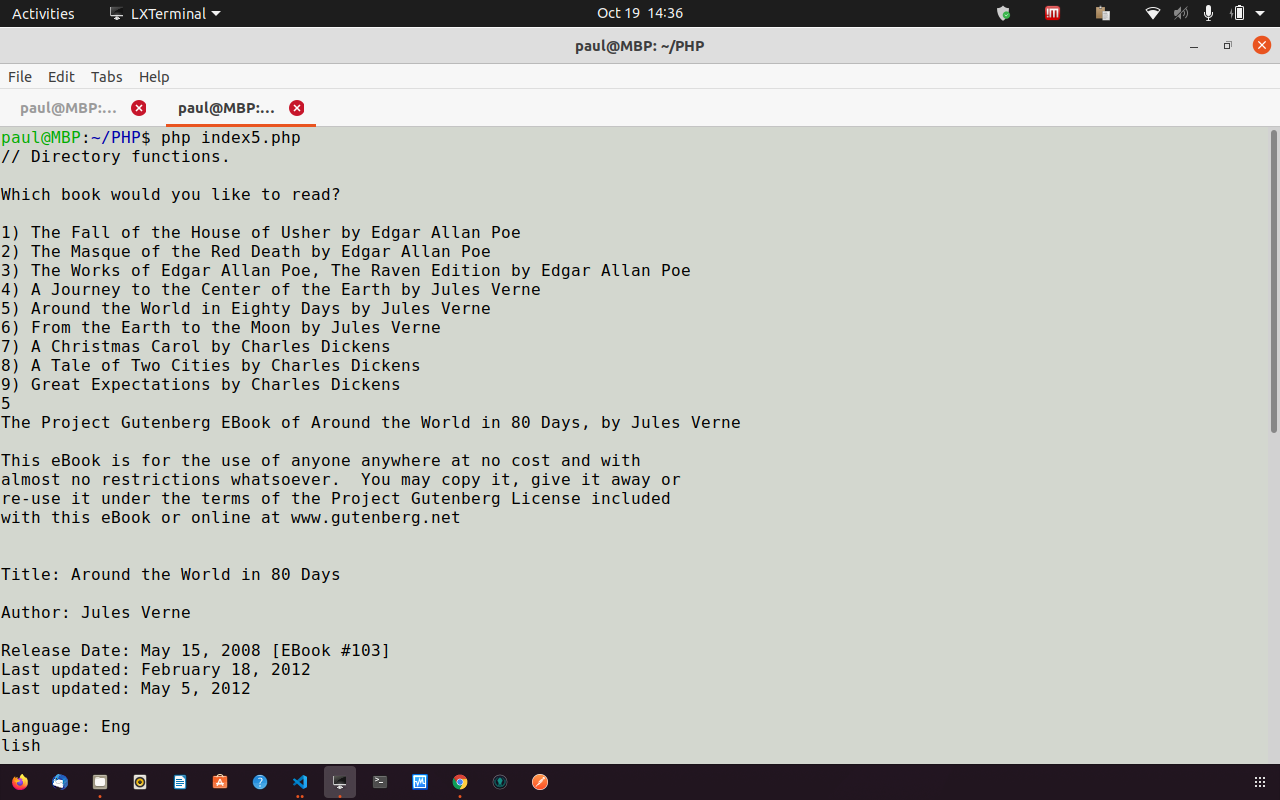Image resolution: width=1280 pixels, height=800 pixels.
Task: Open the Help icon in the dock
Action: click(260, 782)
